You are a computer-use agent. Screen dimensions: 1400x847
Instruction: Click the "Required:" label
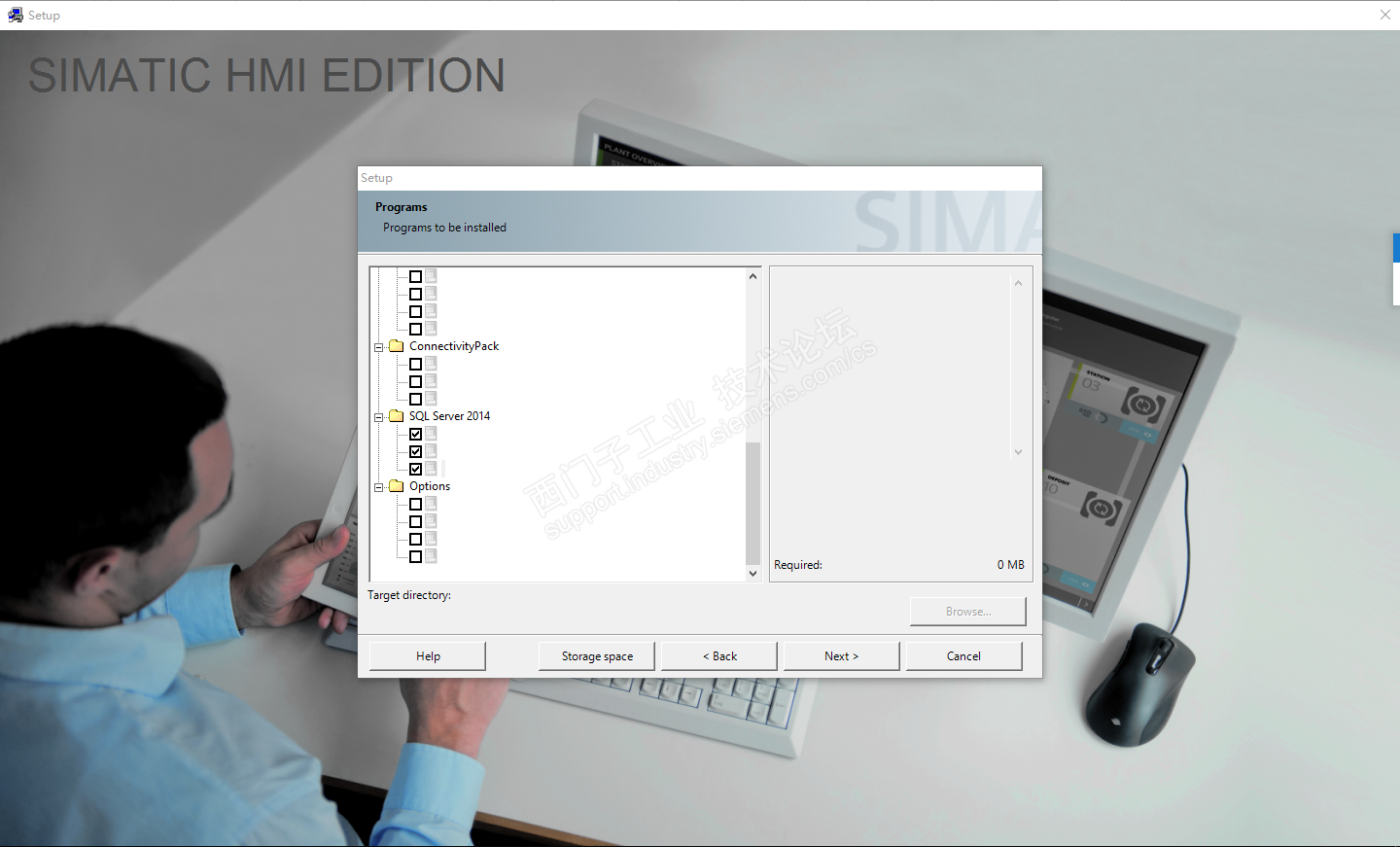click(798, 565)
